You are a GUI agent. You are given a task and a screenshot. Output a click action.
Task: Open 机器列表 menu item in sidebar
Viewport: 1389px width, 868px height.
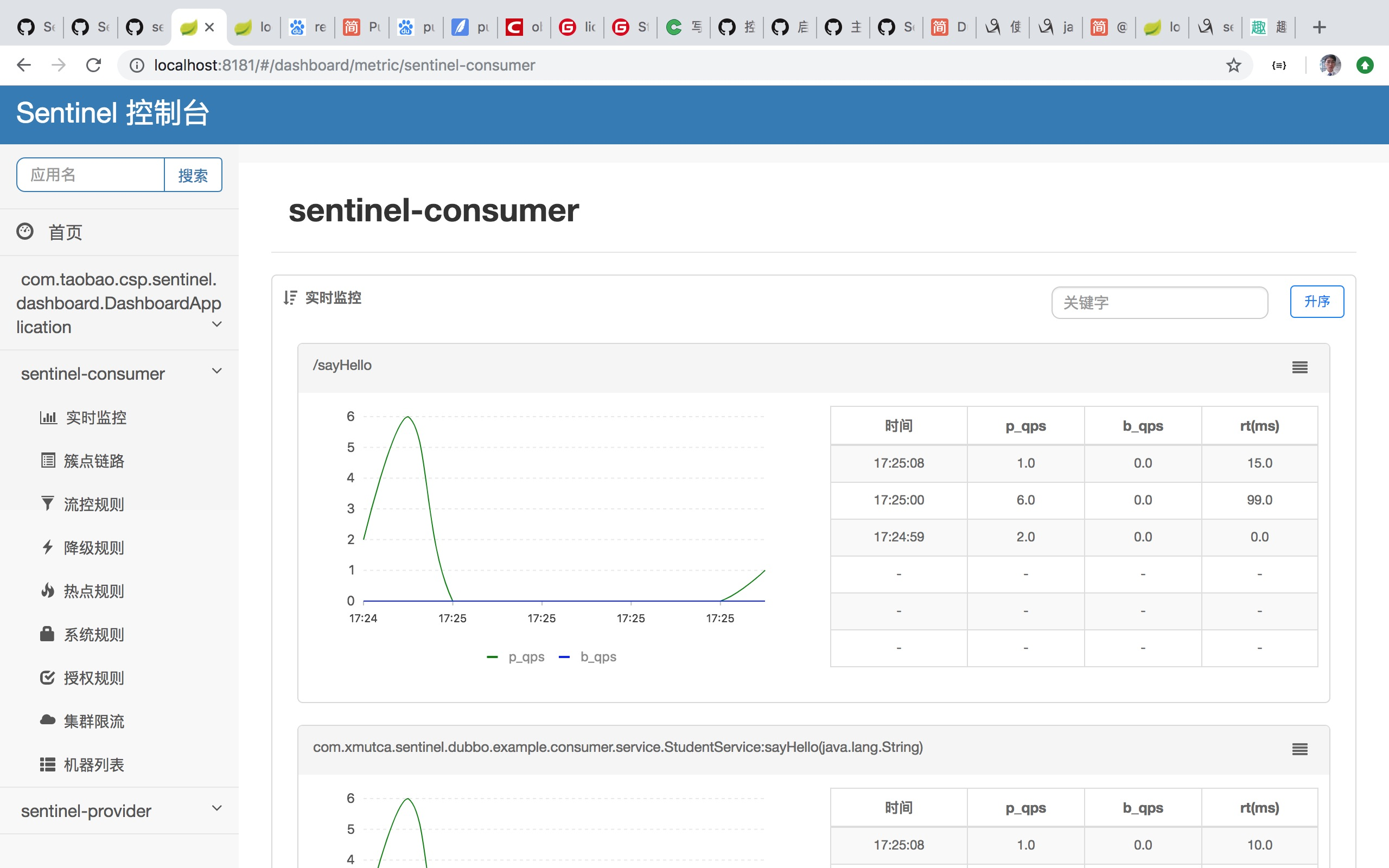(93, 765)
